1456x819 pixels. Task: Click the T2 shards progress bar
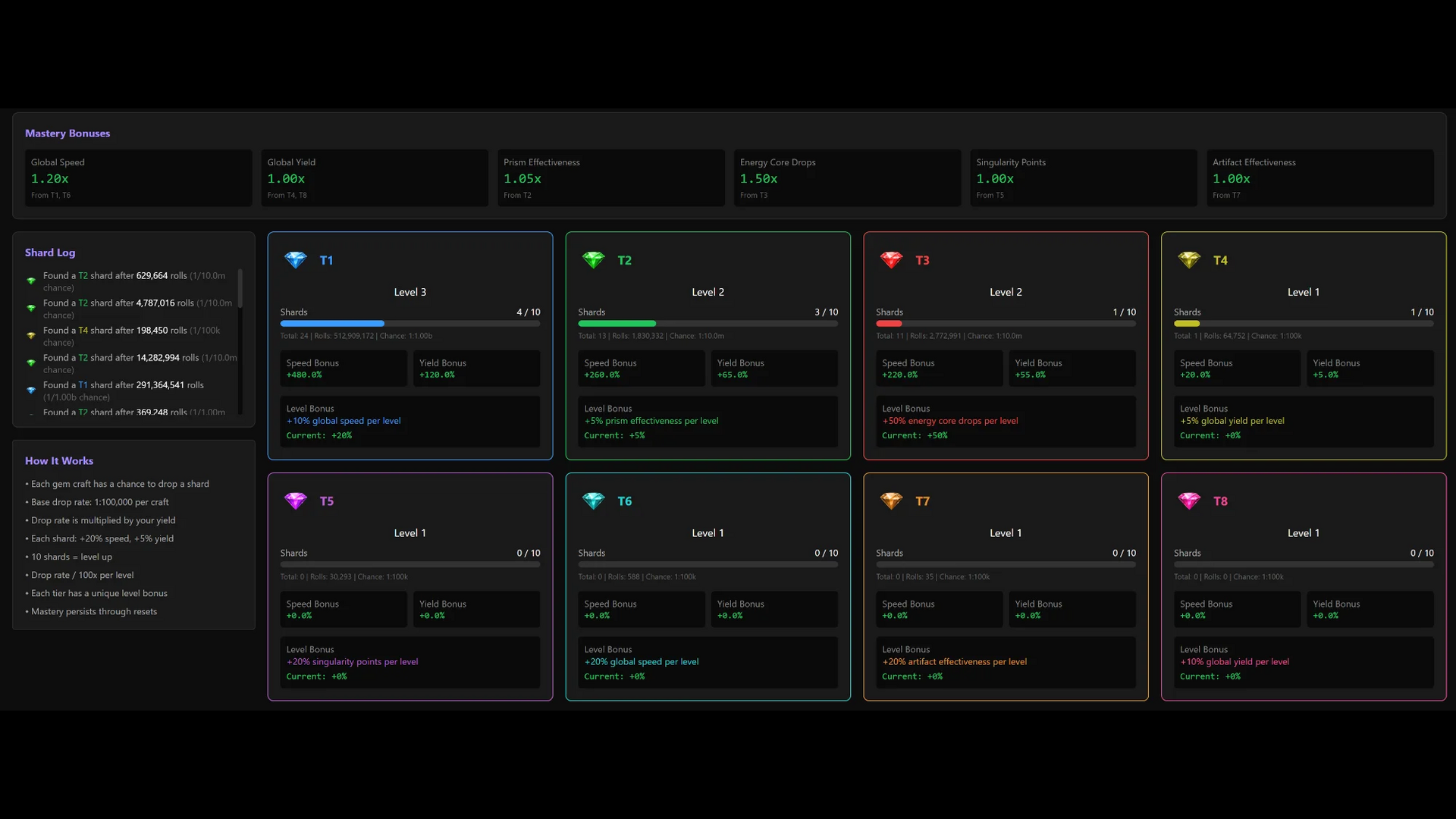708,324
